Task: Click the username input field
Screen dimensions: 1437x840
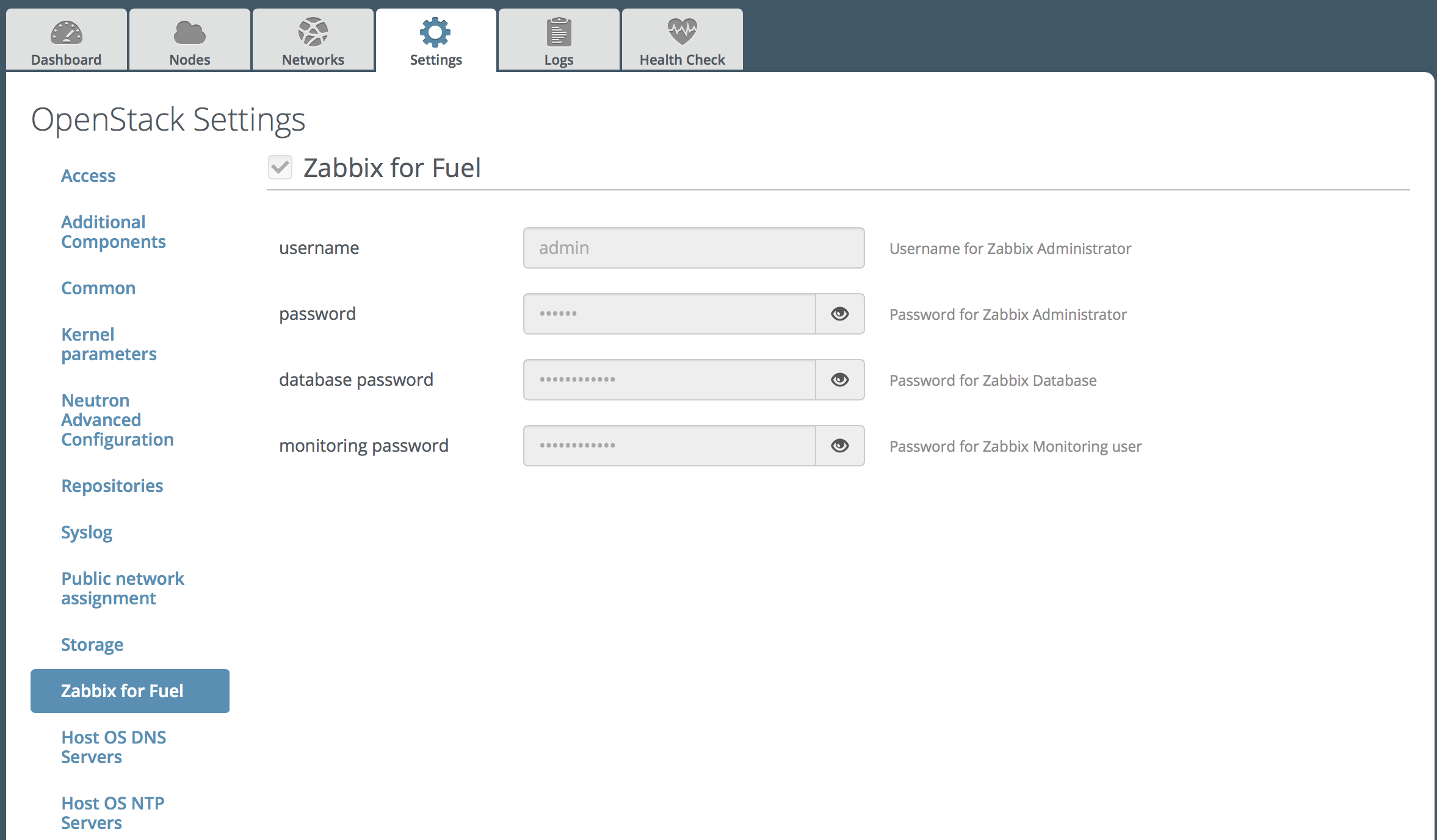Action: (693, 248)
